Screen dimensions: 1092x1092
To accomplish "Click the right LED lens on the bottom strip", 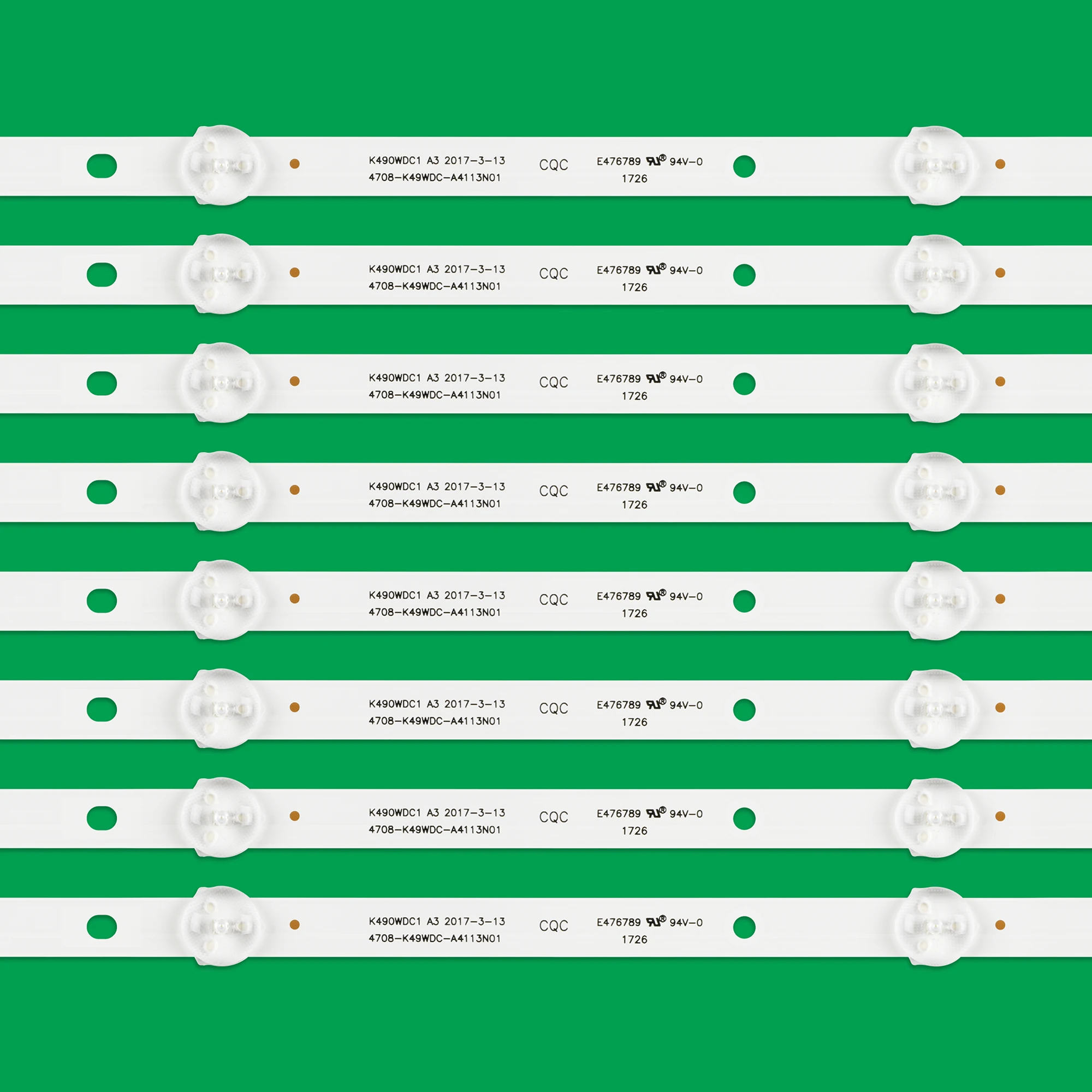I will [x=935, y=927].
